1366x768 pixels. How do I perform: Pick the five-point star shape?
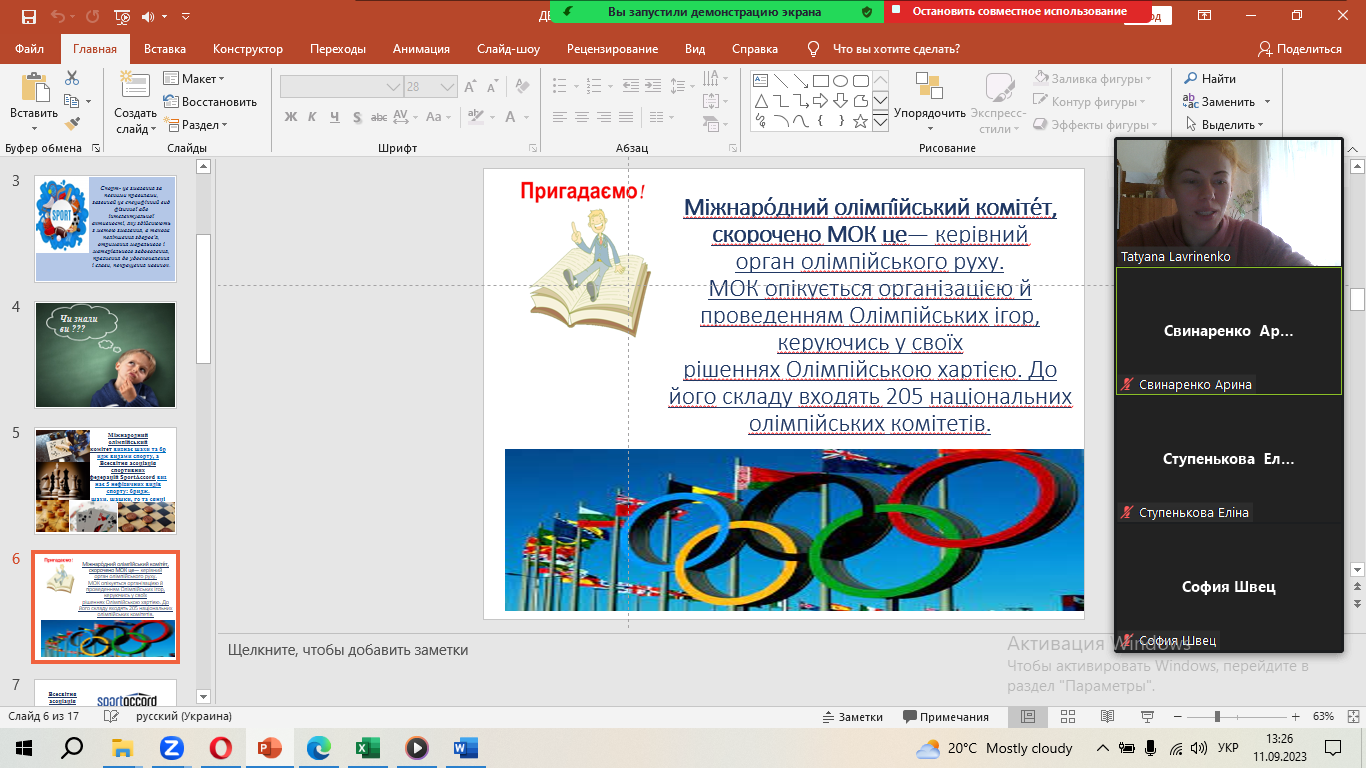coord(860,121)
